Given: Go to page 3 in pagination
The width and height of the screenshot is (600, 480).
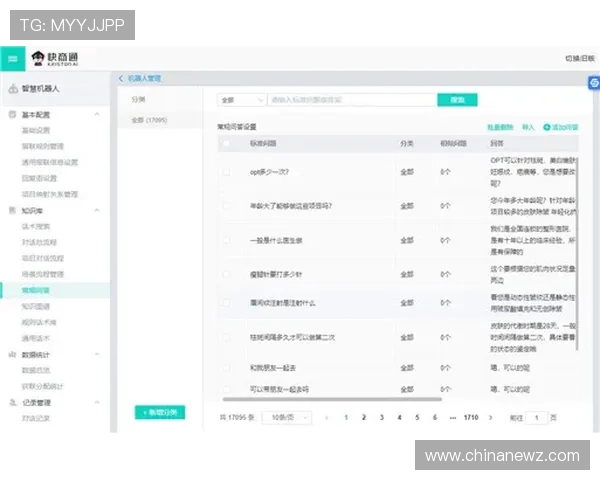Looking at the screenshot, I should pyautogui.click(x=382, y=418).
